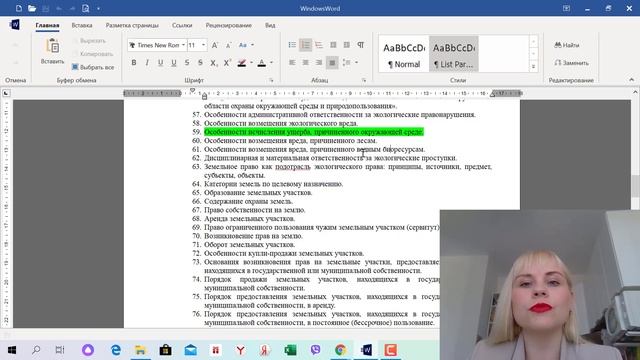This screenshot has width=640, height=360.
Task: Open quick access toolbar customize arrow
Action: point(98,8)
